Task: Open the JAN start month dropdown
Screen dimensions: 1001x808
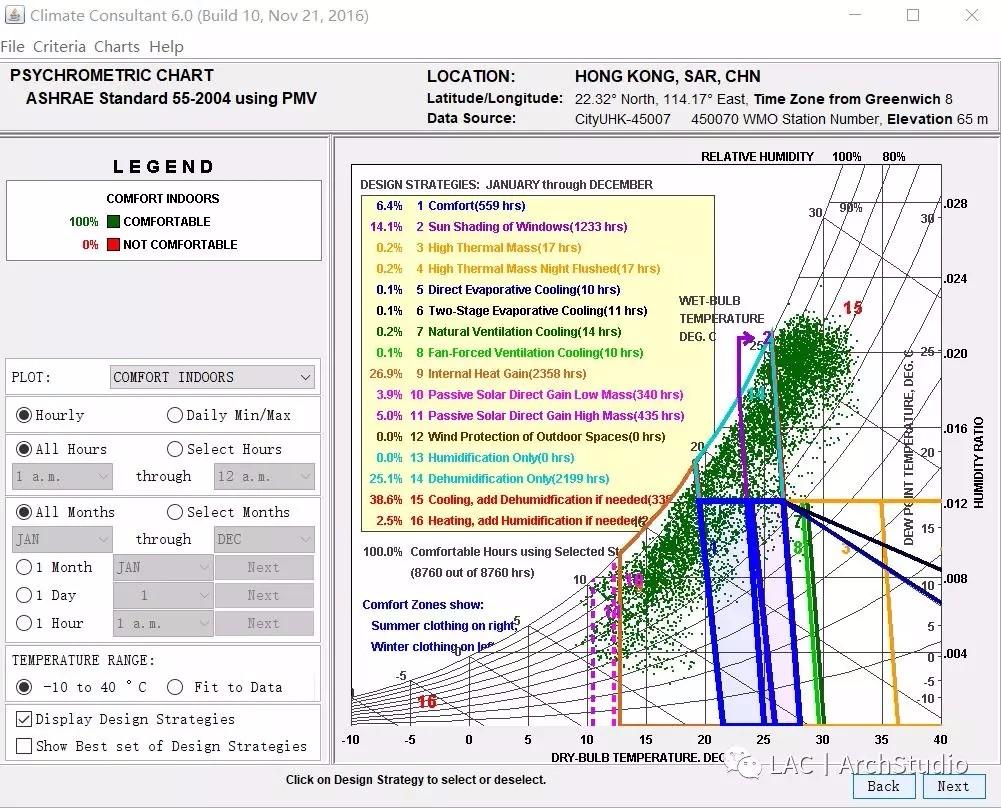Action: (63, 539)
